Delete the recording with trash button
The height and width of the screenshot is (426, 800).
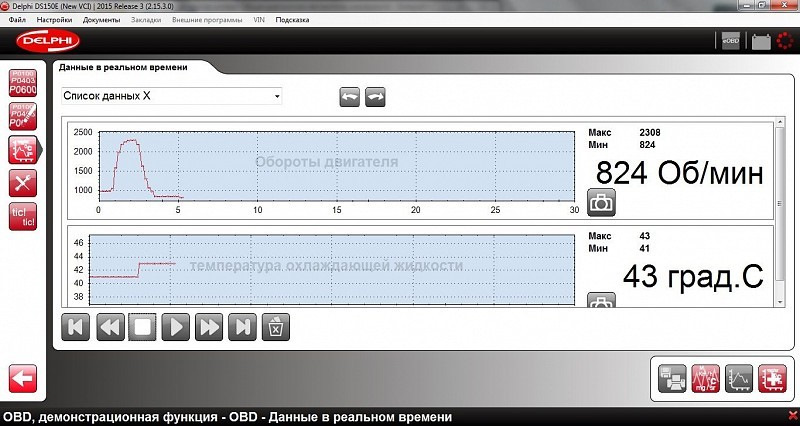[x=276, y=327]
